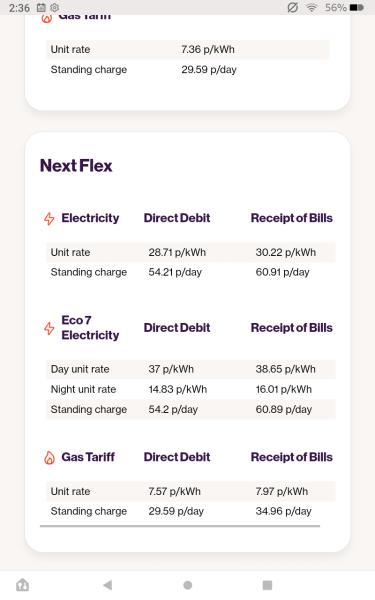Select Gas Tariff Receipt of Bills header
Screen dimensions: 375x600
point(292,457)
